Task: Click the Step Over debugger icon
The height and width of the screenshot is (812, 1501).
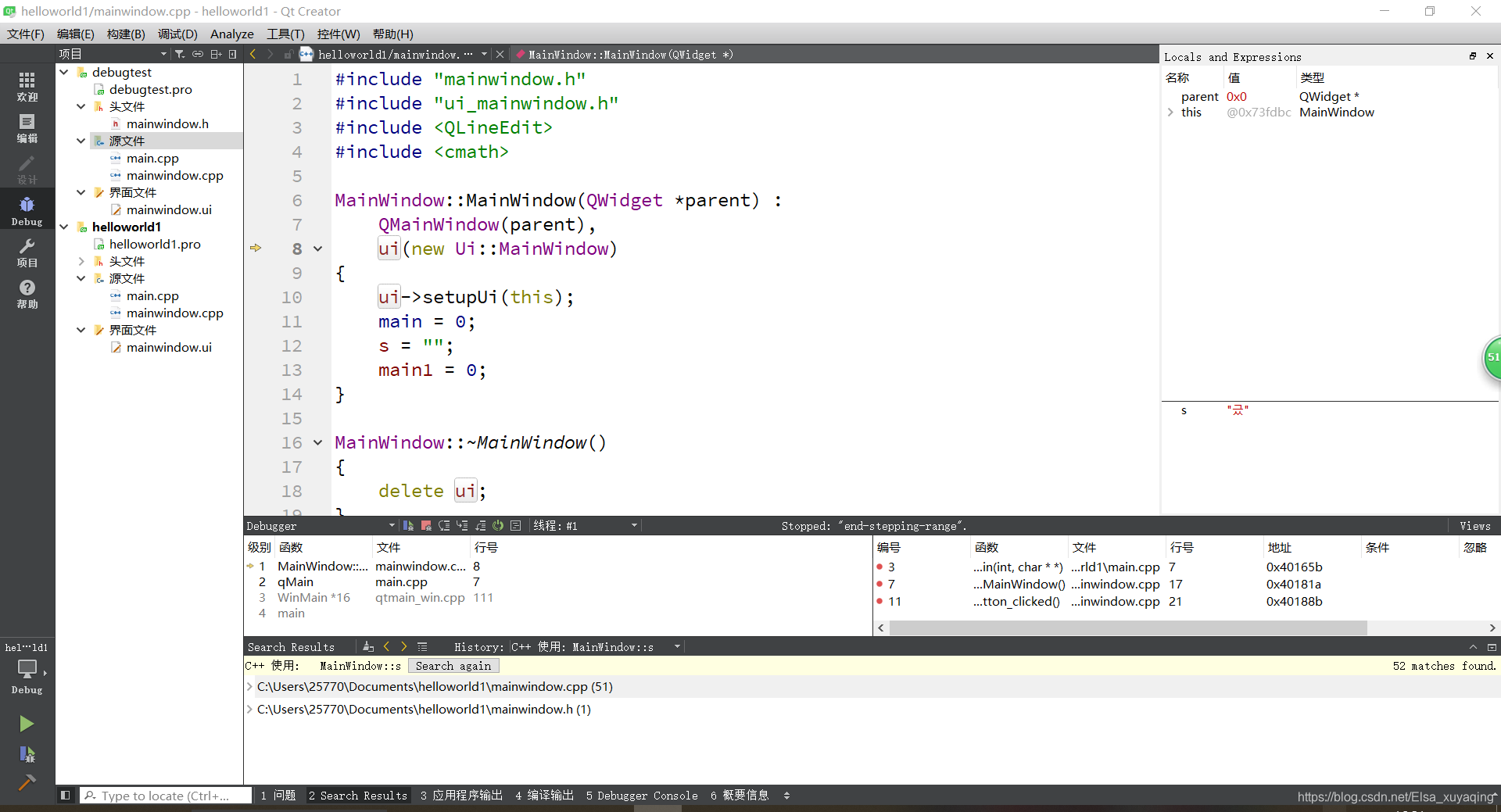Action: tap(444, 526)
